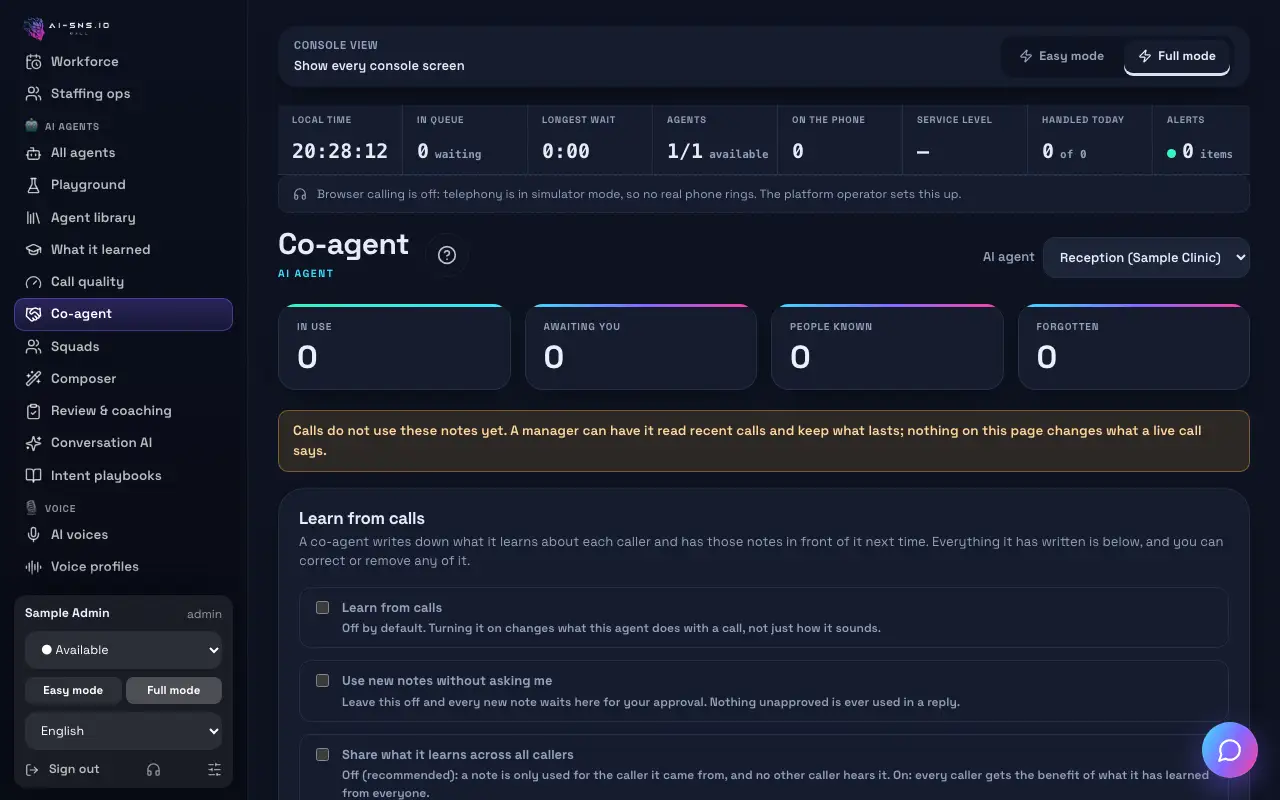
Task: Select Full mode in console view
Action: (1177, 56)
